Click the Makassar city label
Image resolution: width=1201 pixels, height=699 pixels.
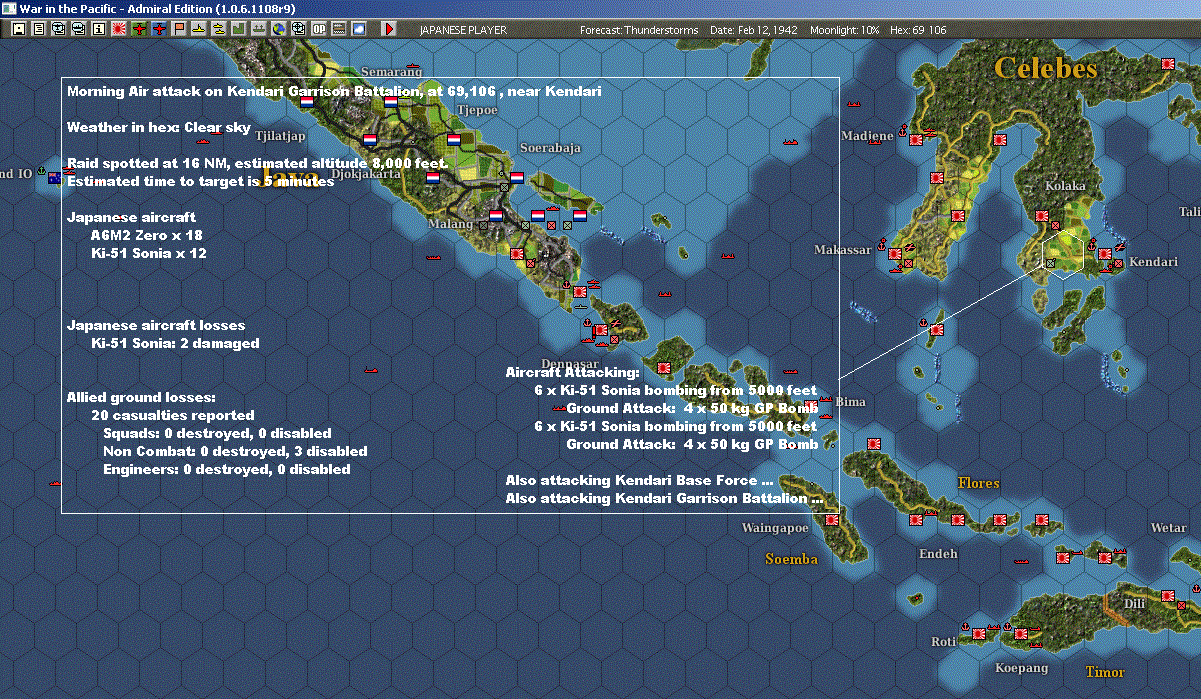pyautogui.click(x=842, y=250)
